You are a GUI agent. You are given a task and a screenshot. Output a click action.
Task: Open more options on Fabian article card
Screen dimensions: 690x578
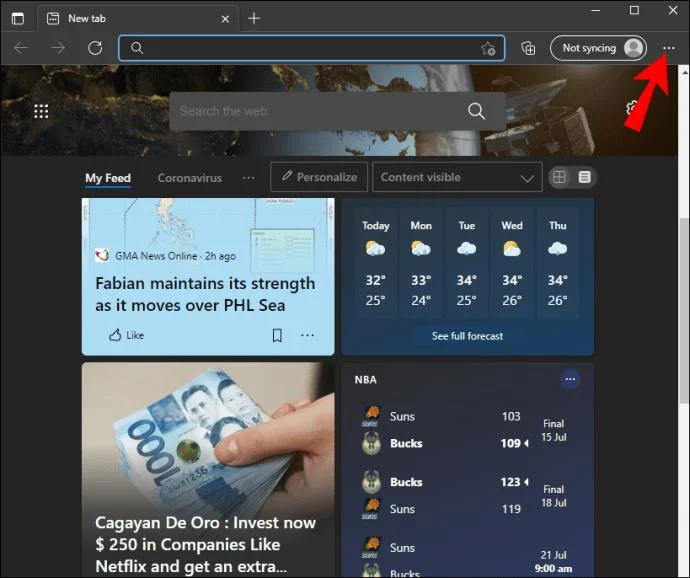point(307,335)
